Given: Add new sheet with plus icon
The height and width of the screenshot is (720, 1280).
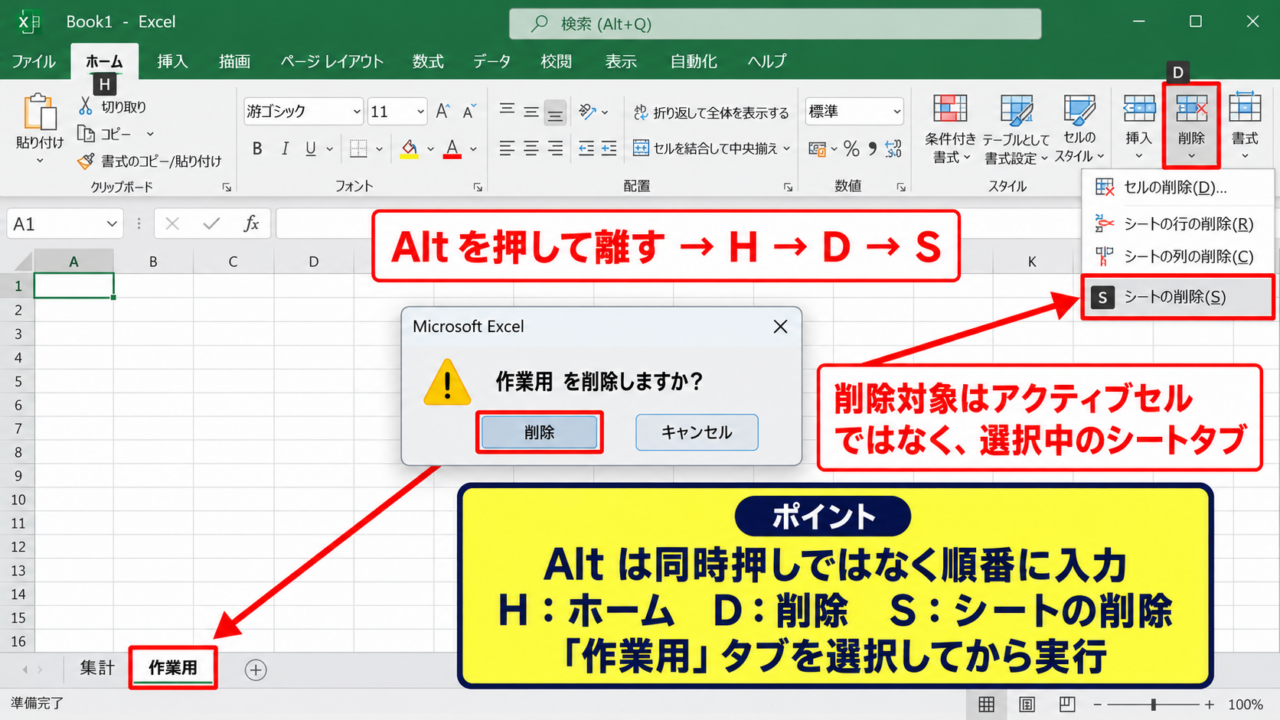Looking at the screenshot, I should pos(256,670).
